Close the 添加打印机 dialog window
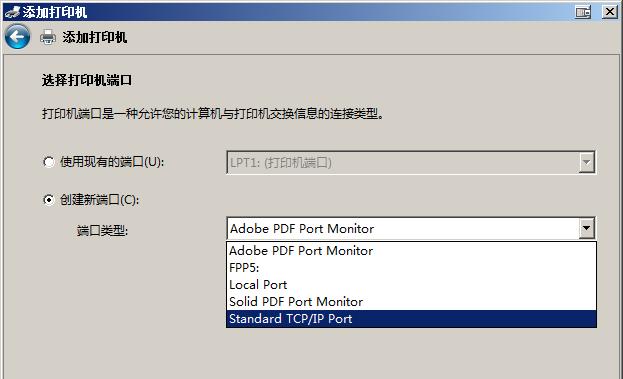 click(x=609, y=12)
